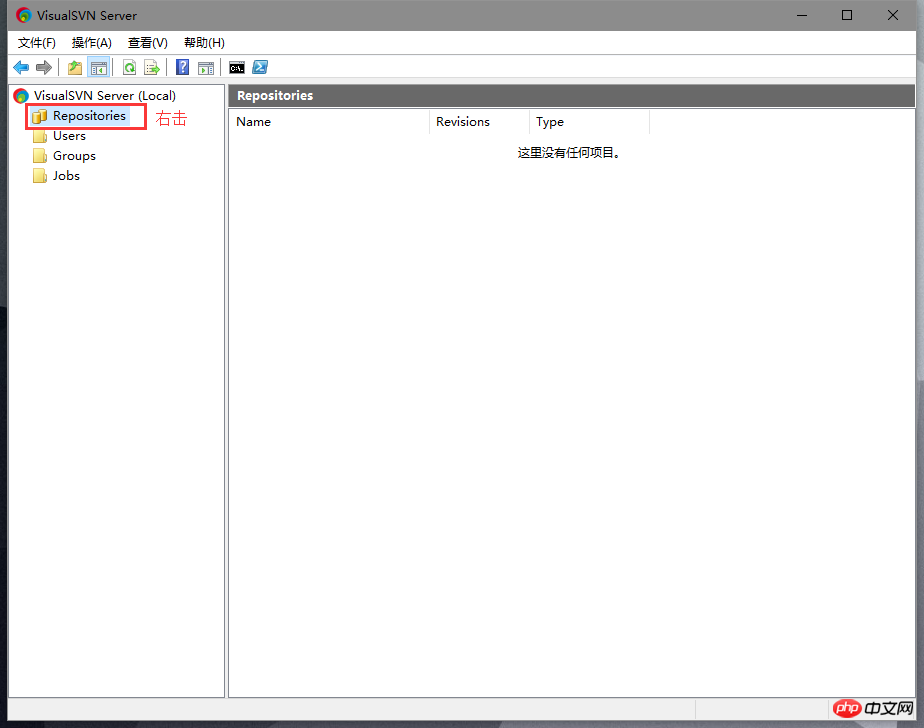The height and width of the screenshot is (728, 924).
Task: Sort by the Type column header
Action: pyautogui.click(x=590, y=122)
